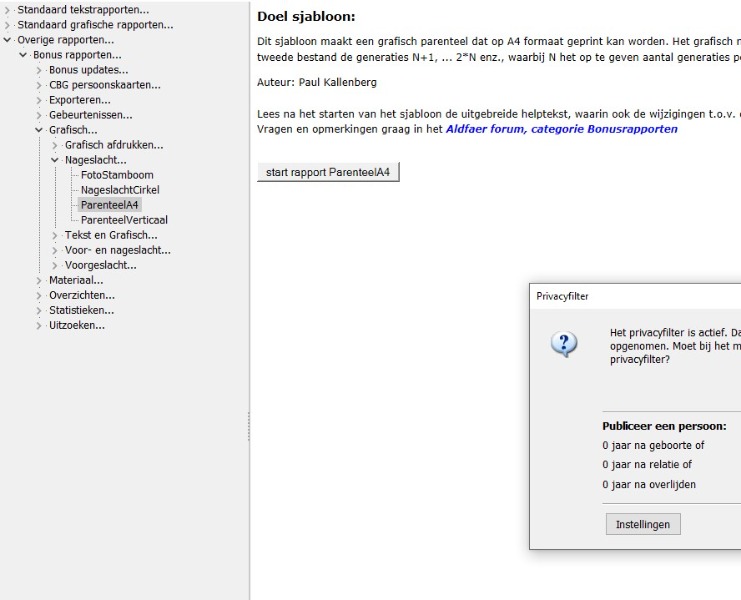Click the Exporteren tree item
This screenshot has width=741, height=600.
[x=79, y=100]
